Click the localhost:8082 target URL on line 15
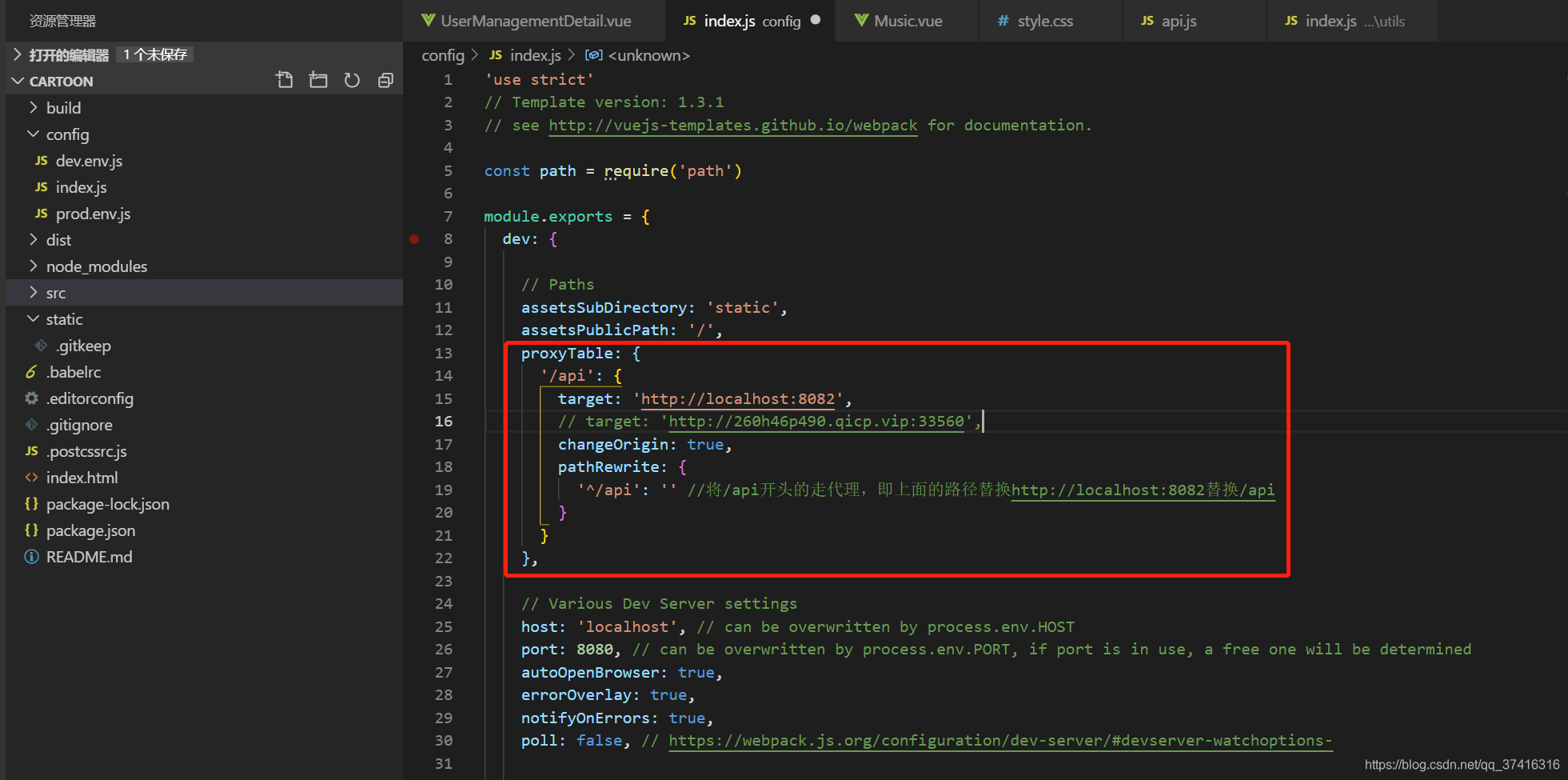The image size is (1568, 780). click(x=738, y=399)
